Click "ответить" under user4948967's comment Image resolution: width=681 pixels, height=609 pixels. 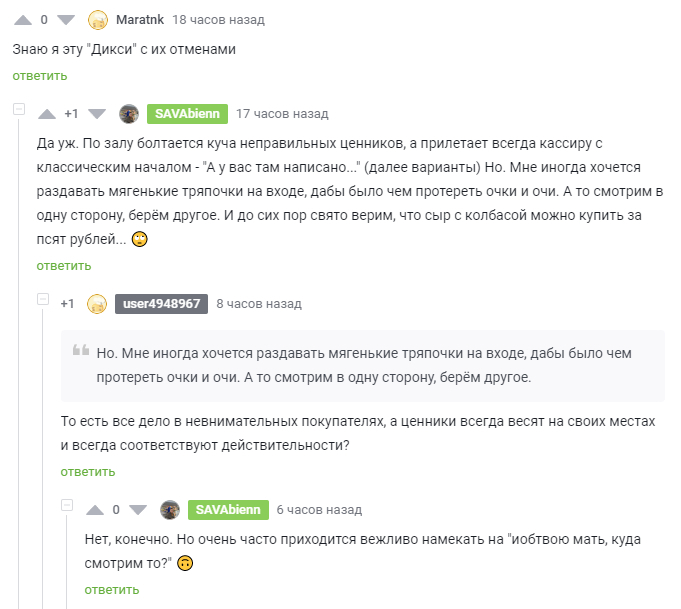click(x=88, y=472)
